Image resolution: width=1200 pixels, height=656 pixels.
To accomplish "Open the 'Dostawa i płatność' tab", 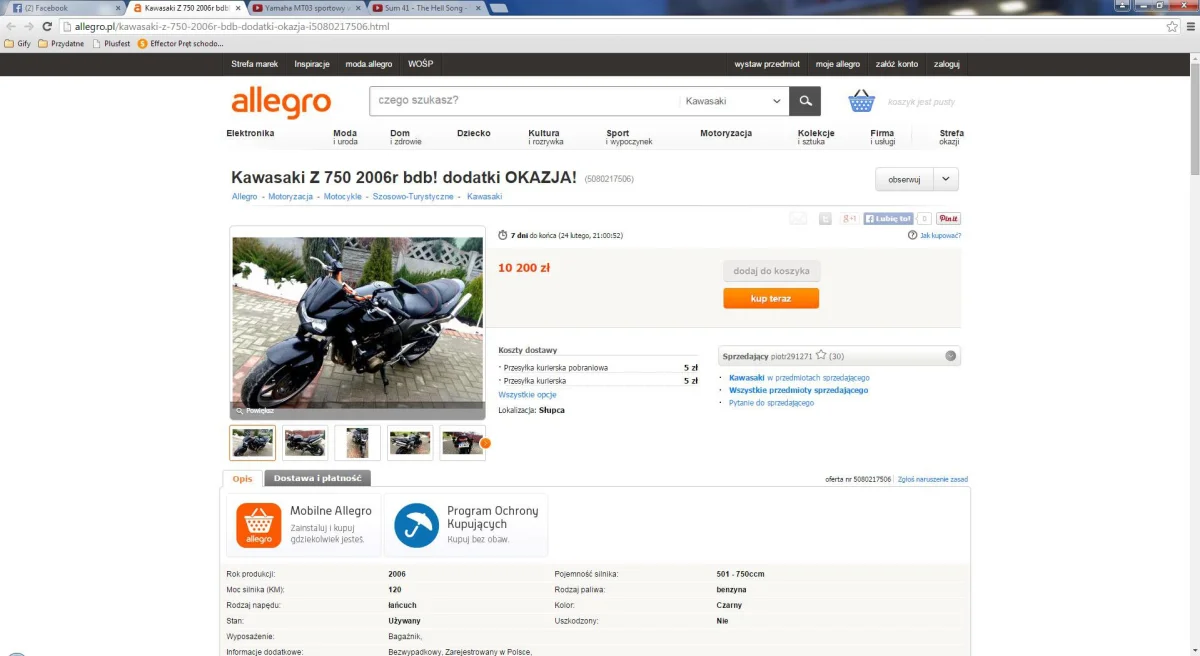I will [317, 479].
